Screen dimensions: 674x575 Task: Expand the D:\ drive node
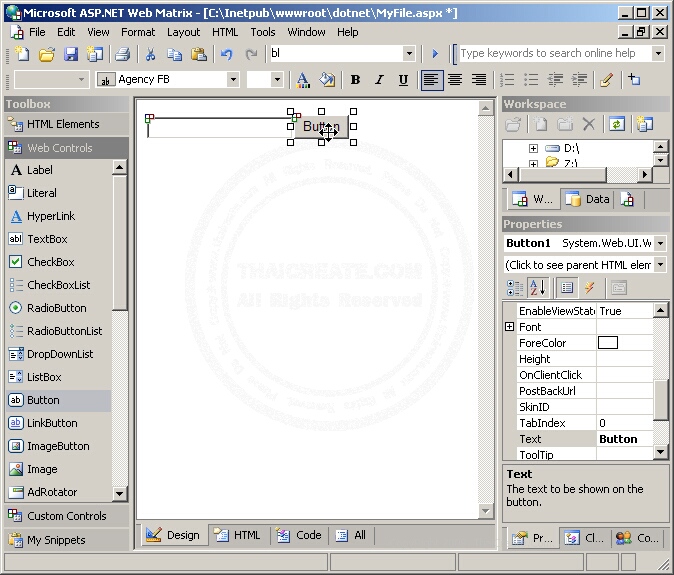click(x=533, y=149)
